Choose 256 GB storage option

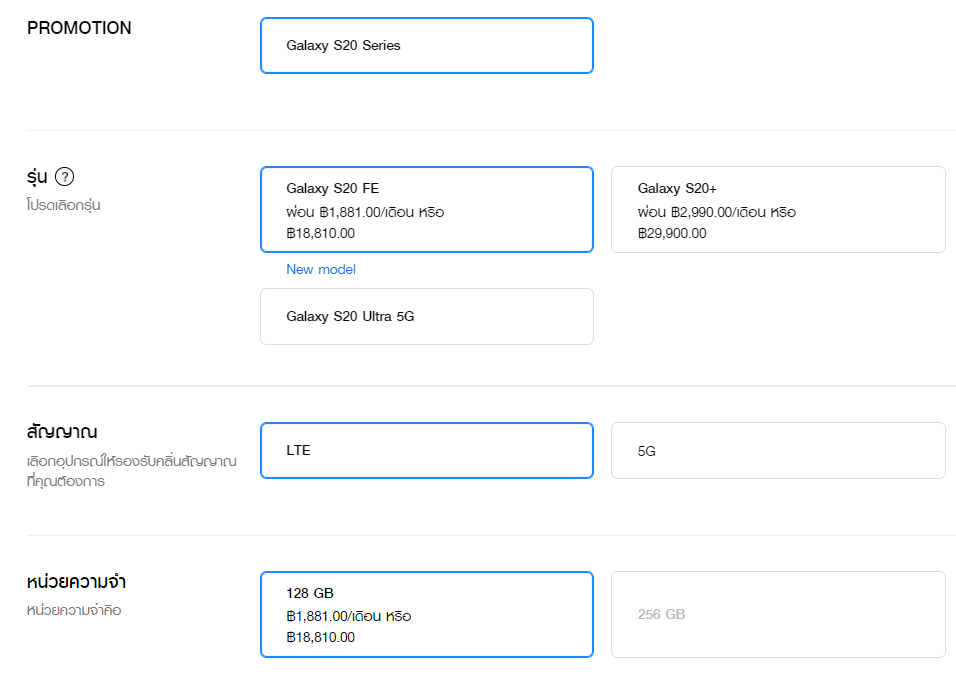pos(778,614)
